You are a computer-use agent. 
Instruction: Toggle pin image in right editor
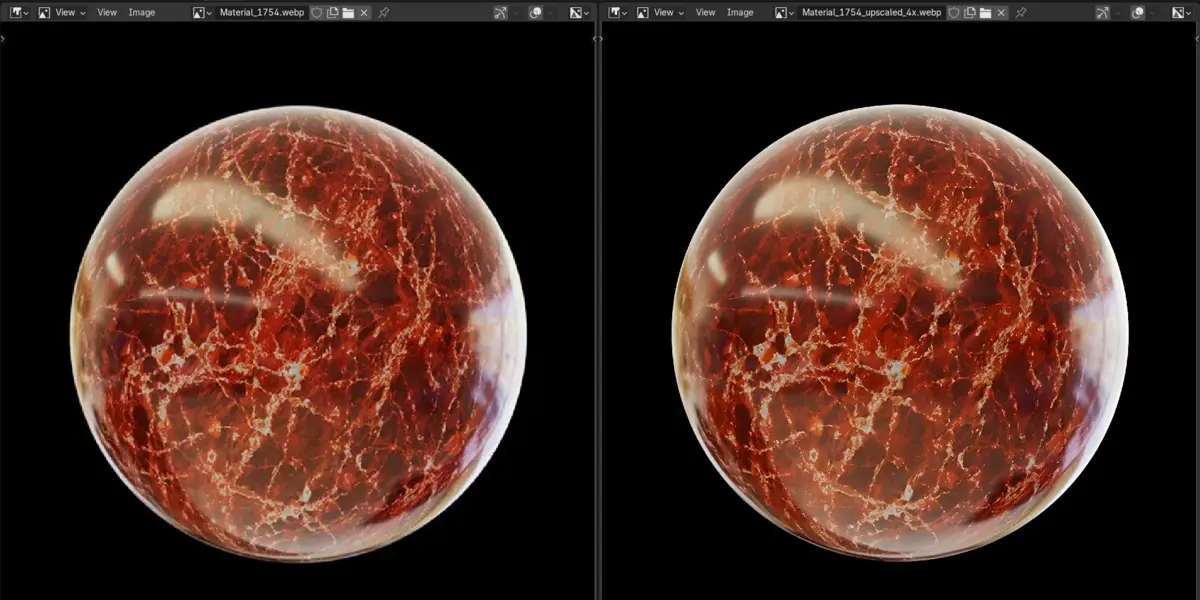pyautogui.click(x=1020, y=12)
